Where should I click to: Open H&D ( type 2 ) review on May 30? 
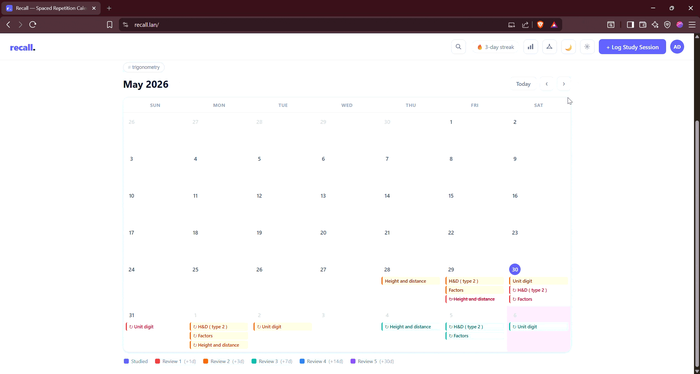(x=538, y=290)
